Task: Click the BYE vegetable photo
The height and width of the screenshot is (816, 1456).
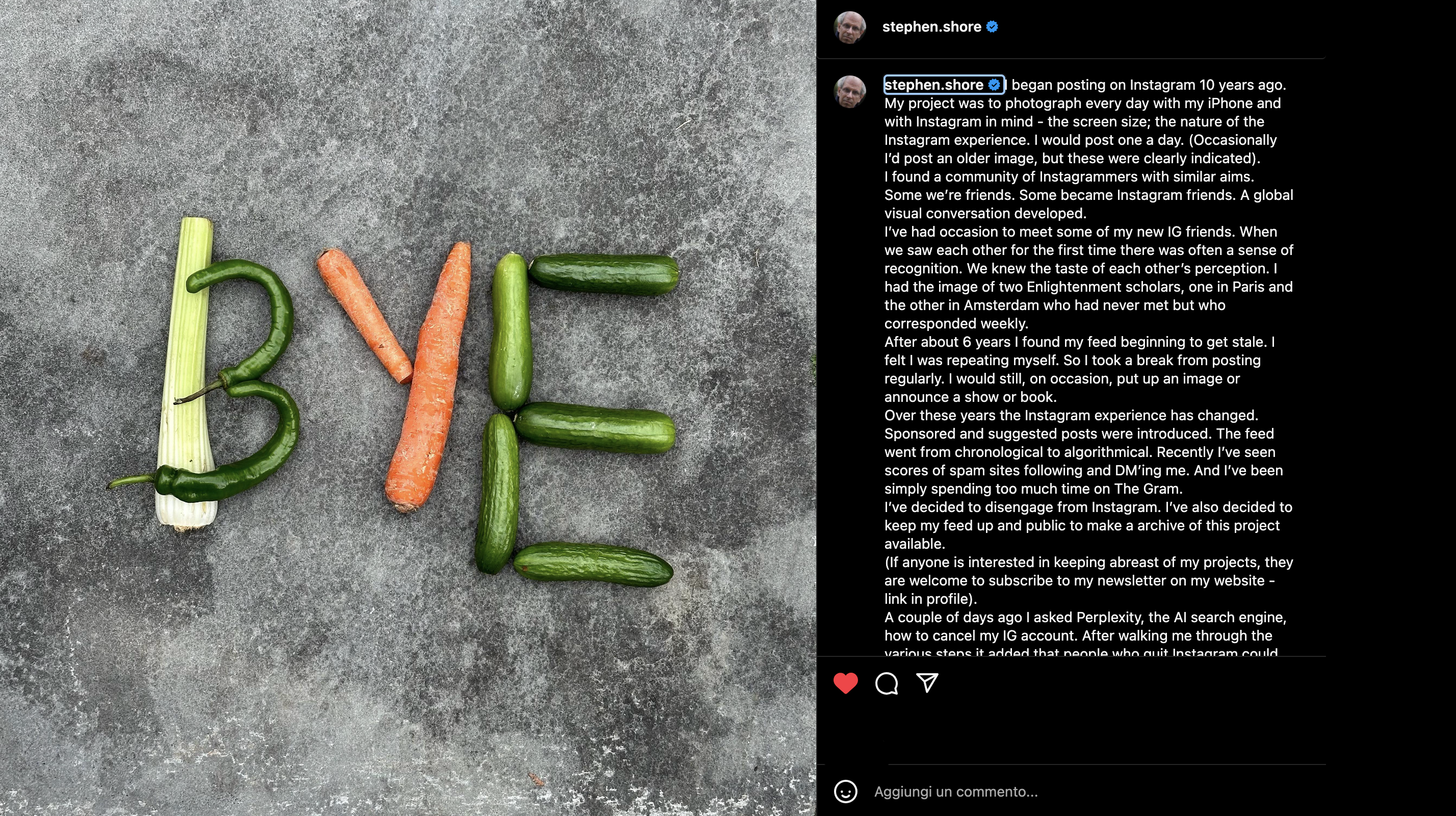Action: click(x=407, y=407)
